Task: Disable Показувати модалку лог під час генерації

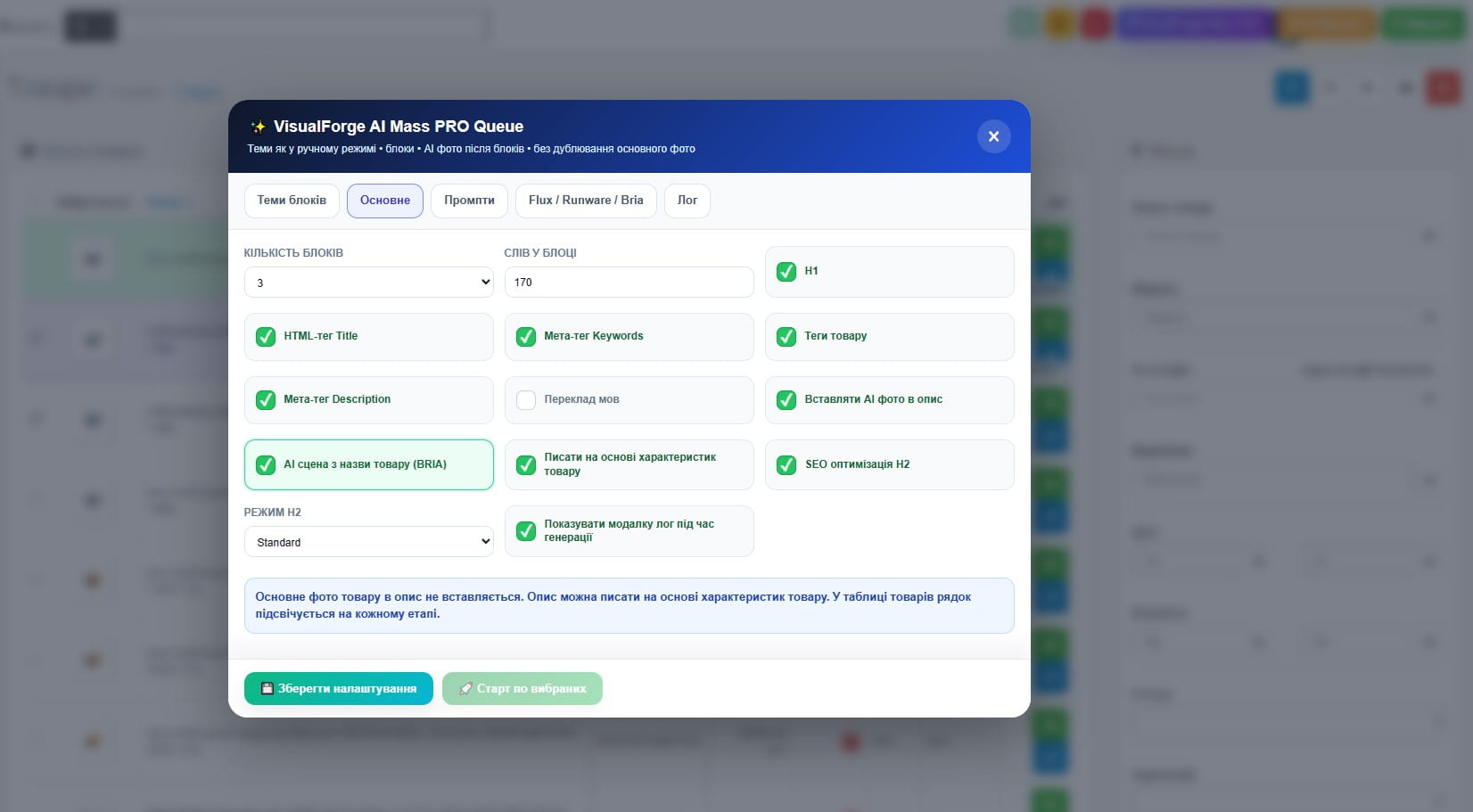Action: (x=526, y=530)
